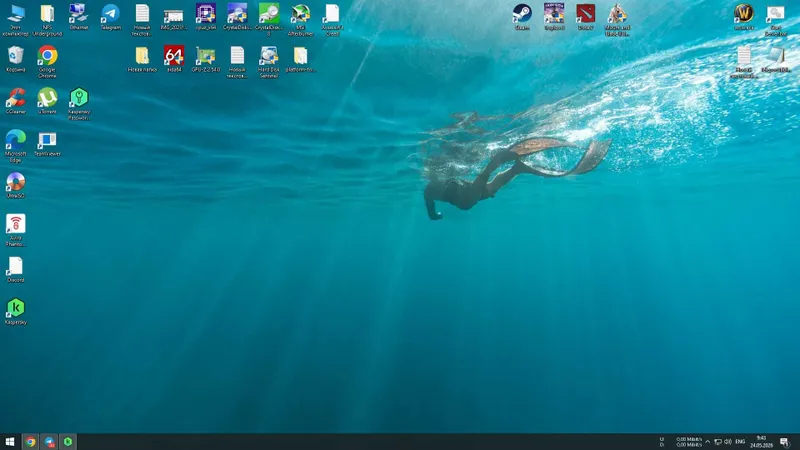Switch to Chrome in the taskbar
This screenshot has width=800, height=450.
pos(31,442)
